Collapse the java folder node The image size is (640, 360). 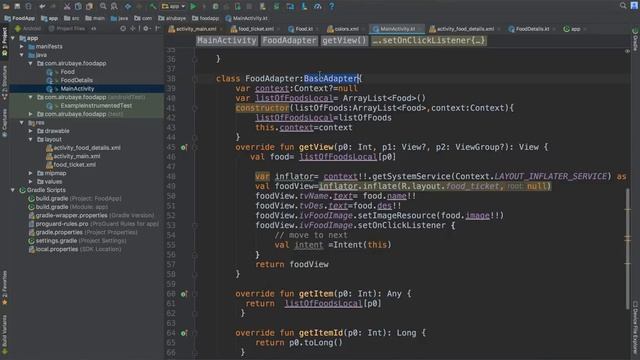point(22,55)
